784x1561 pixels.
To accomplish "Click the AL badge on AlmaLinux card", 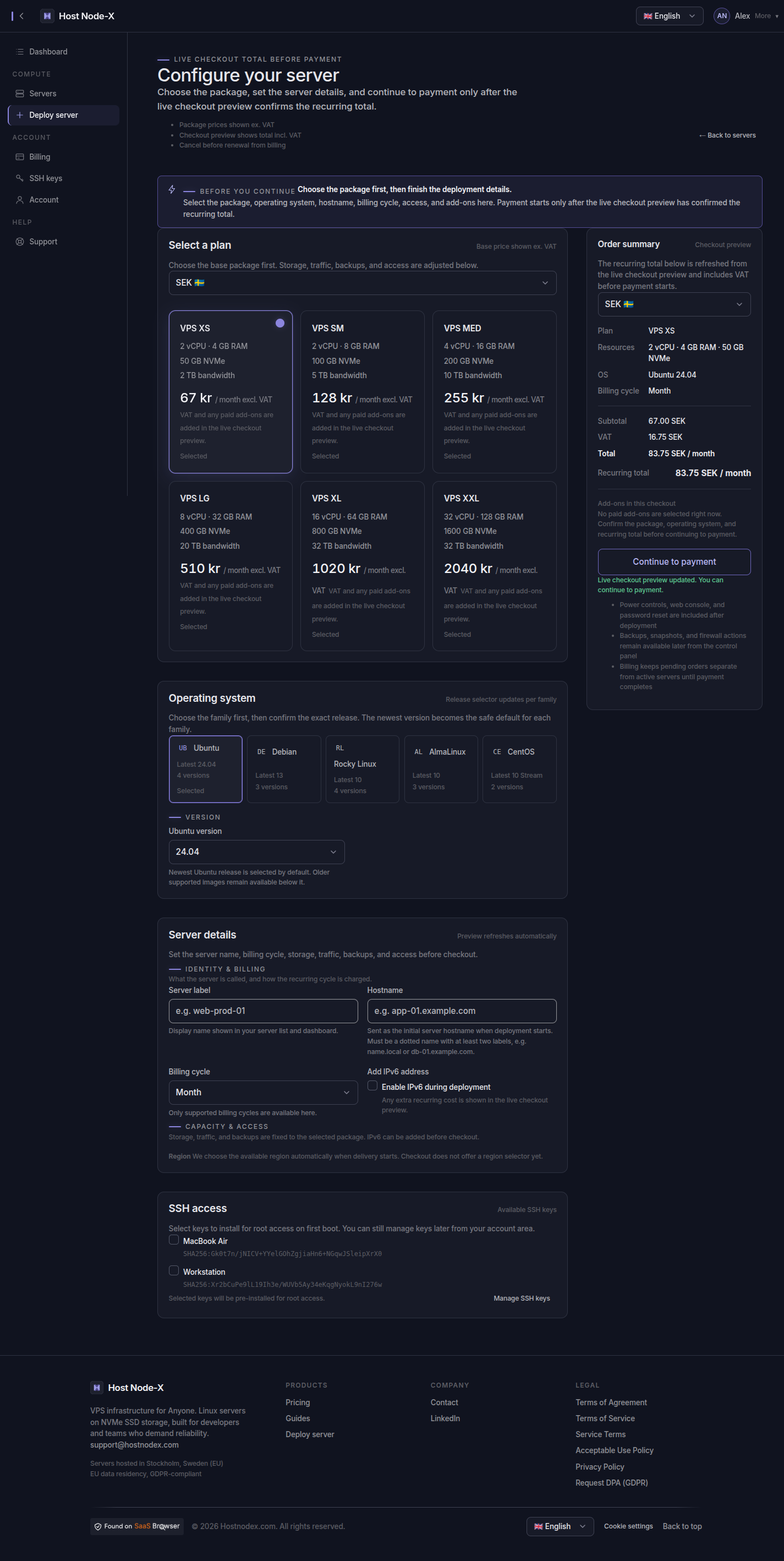I will click(x=419, y=752).
